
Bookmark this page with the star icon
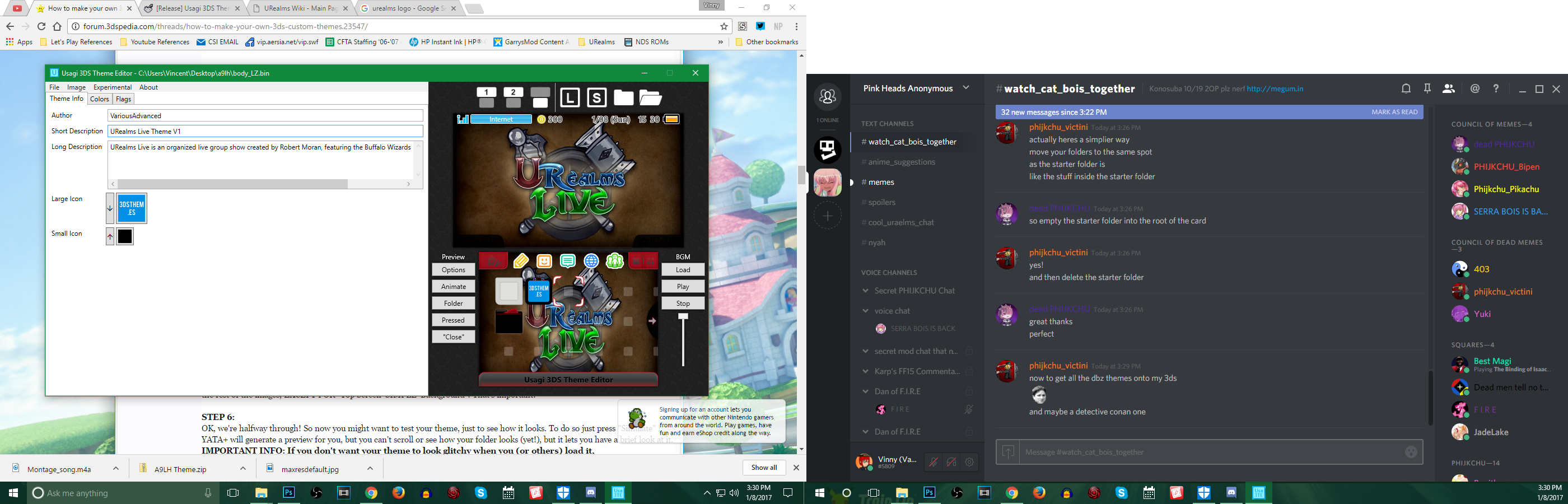pos(724,26)
